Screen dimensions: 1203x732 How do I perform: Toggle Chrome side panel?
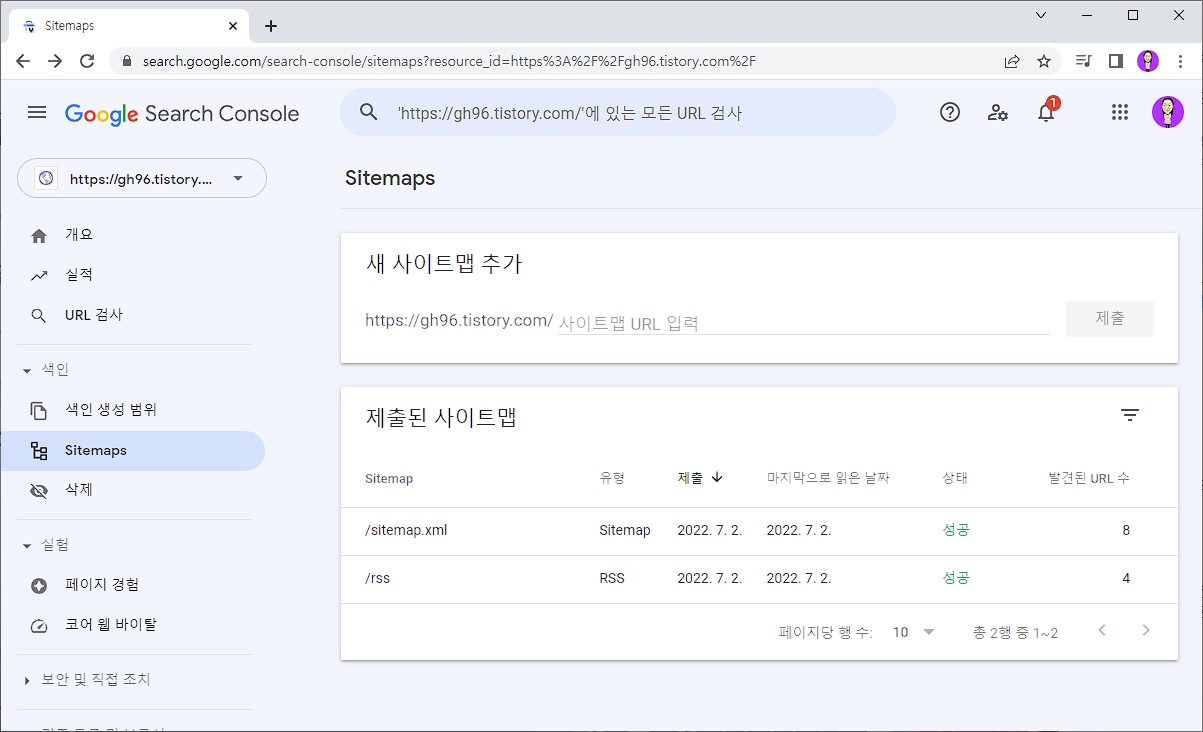pyautogui.click(x=1115, y=61)
